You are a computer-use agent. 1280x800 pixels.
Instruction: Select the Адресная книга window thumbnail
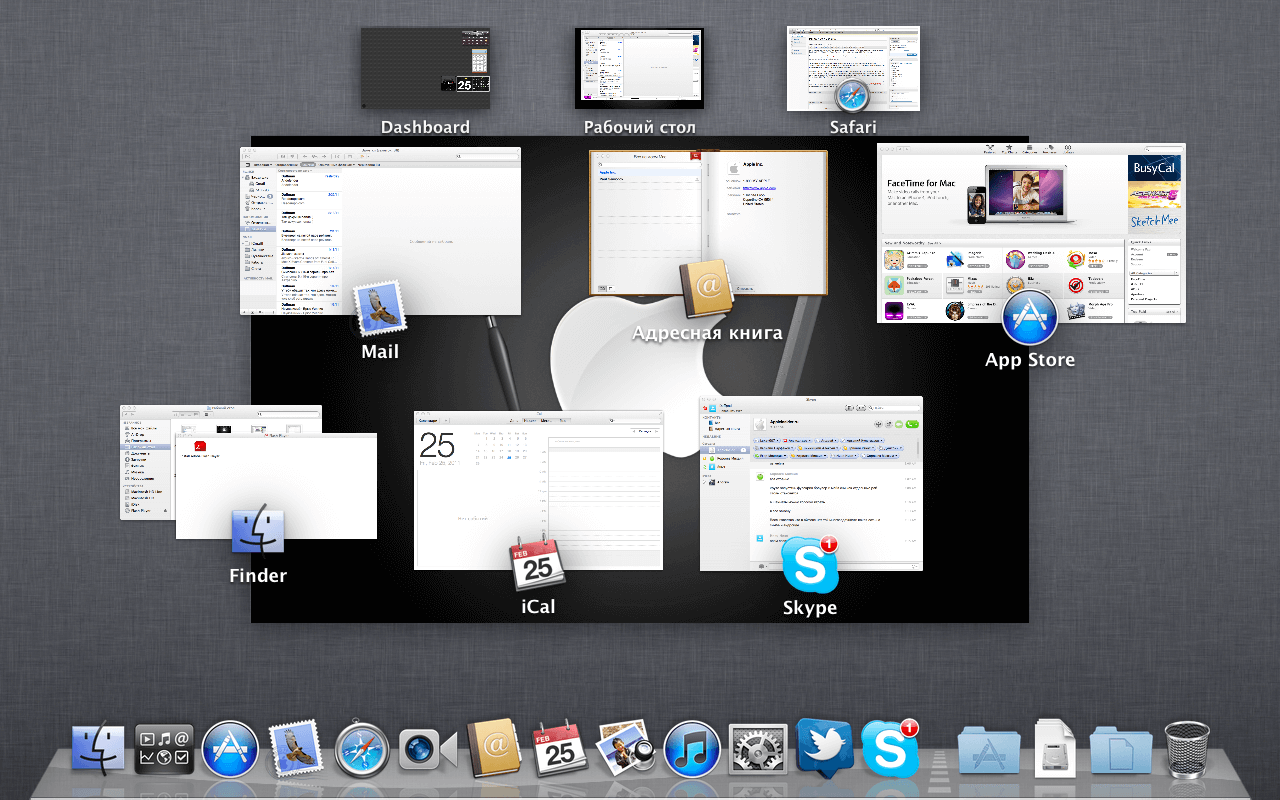(x=709, y=223)
